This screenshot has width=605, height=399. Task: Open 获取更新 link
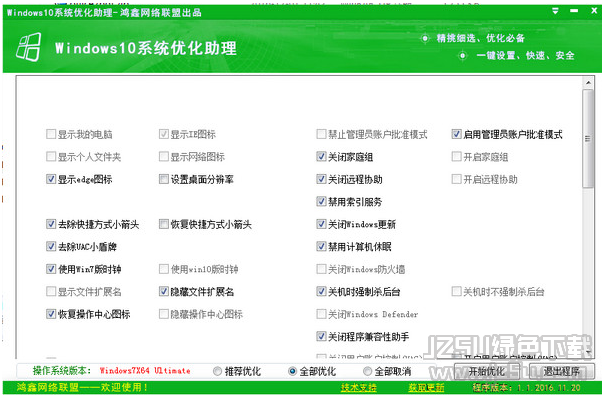click(x=426, y=387)
